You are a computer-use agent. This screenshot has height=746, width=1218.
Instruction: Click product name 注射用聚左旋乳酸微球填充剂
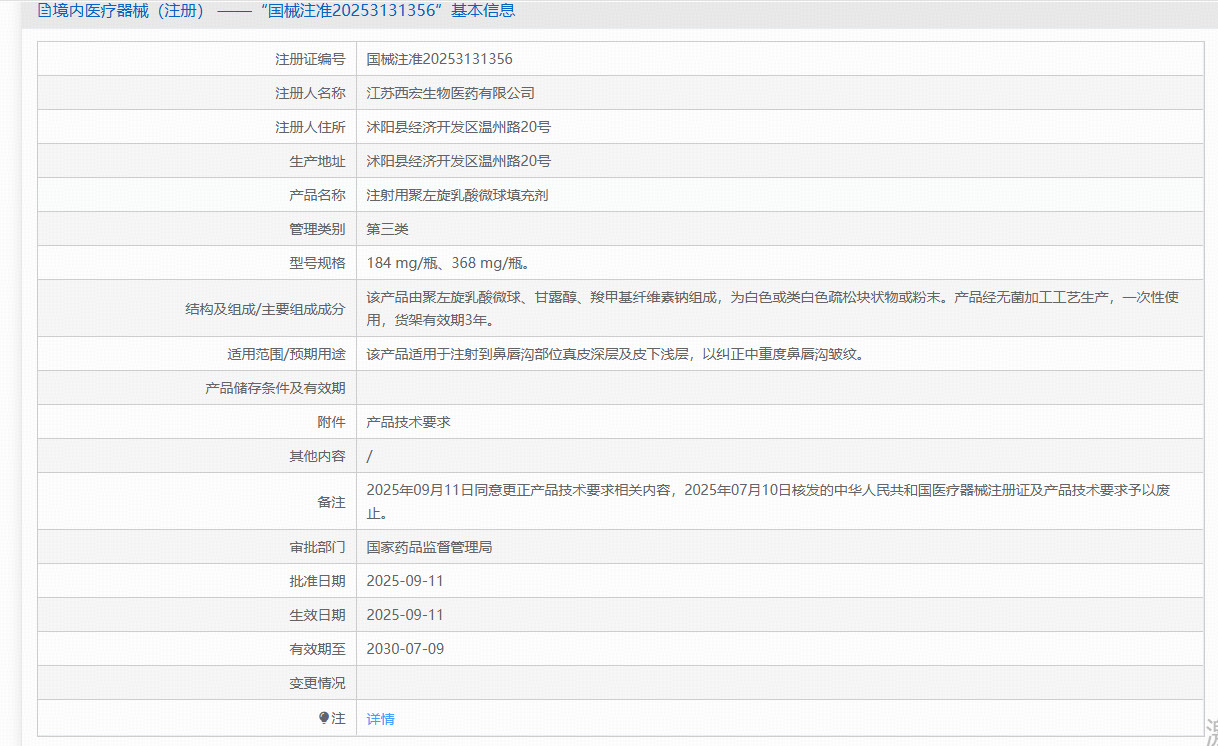click(x=457, y=195)
